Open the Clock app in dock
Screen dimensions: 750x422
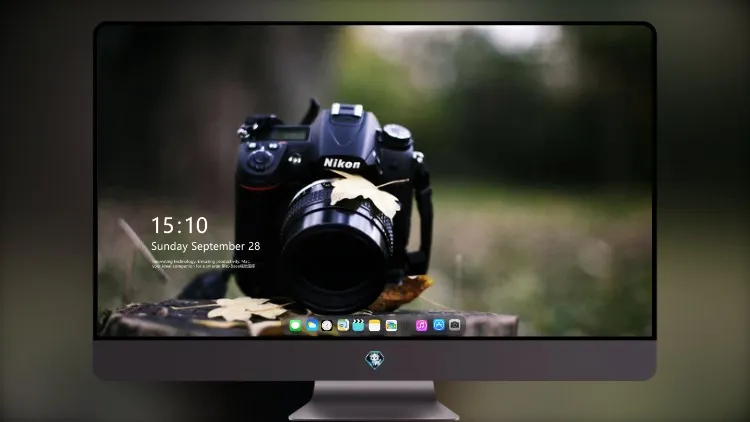327,326
